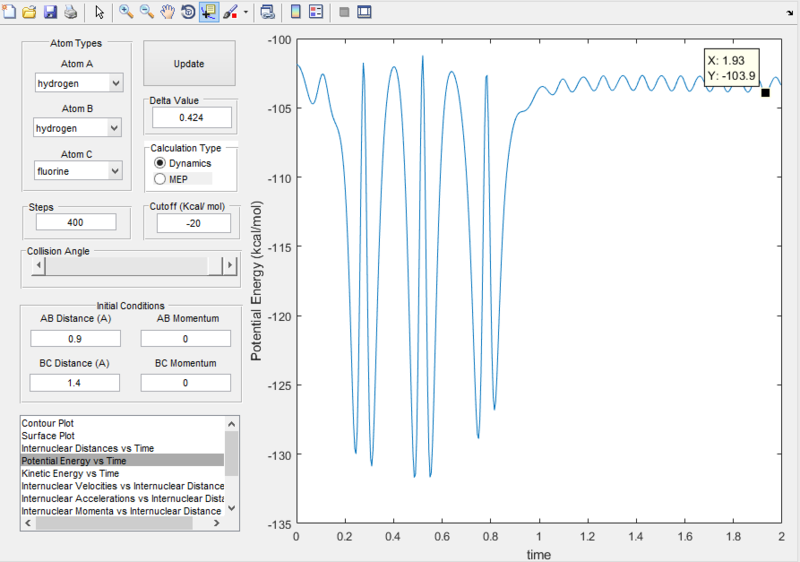800x562 pixels.
Task: Toggle the Data Cursor tool
Action: pyautogui.click(x=209, y=13)
